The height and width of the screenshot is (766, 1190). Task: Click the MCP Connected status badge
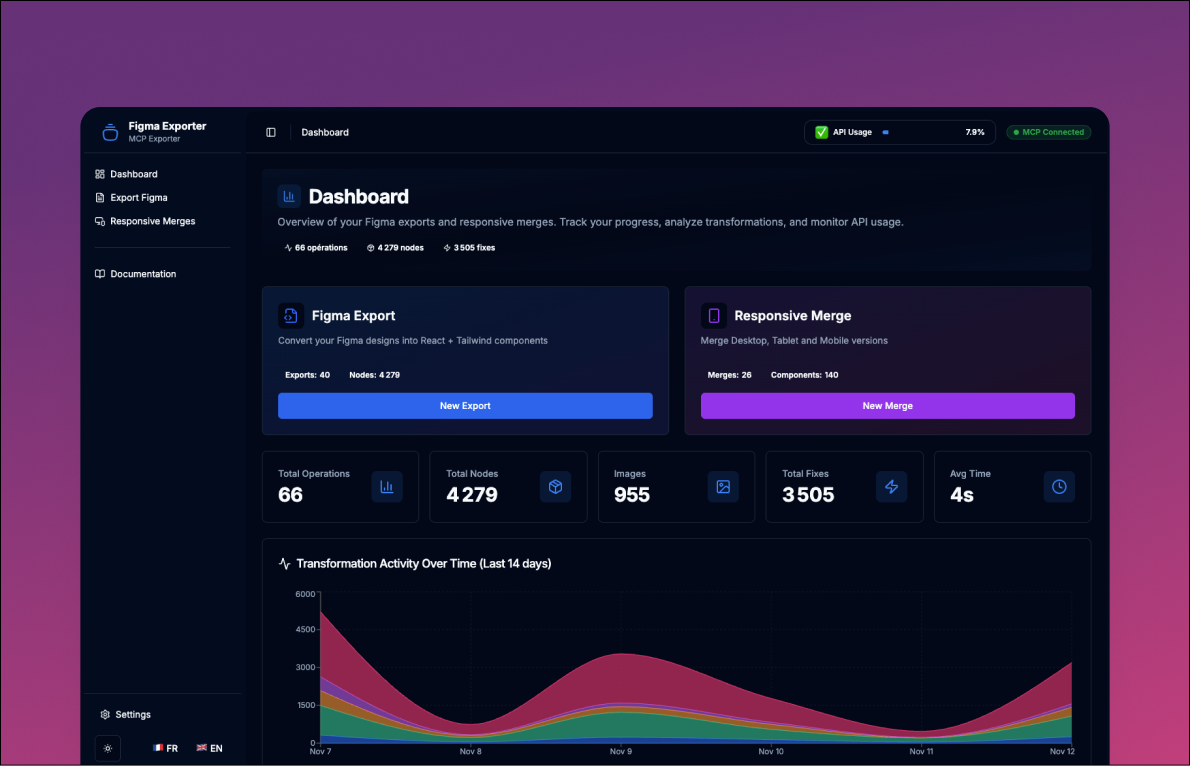(x=1049, y=132)
